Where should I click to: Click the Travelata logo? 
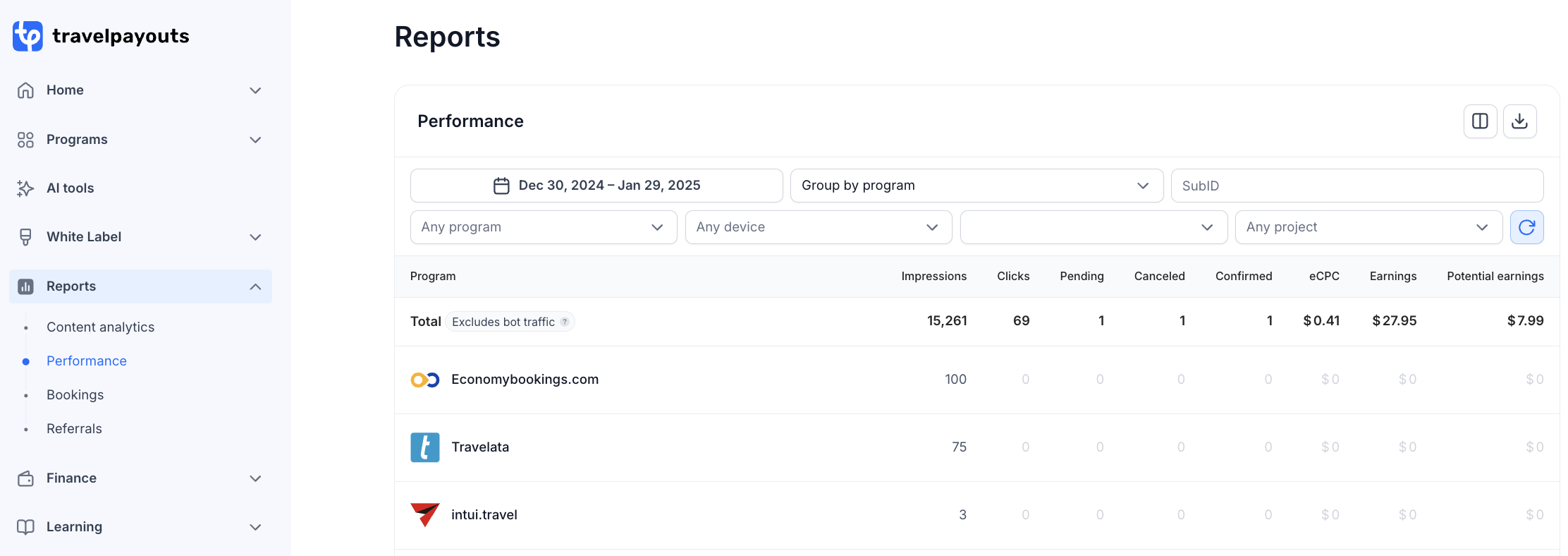(425, 447)
